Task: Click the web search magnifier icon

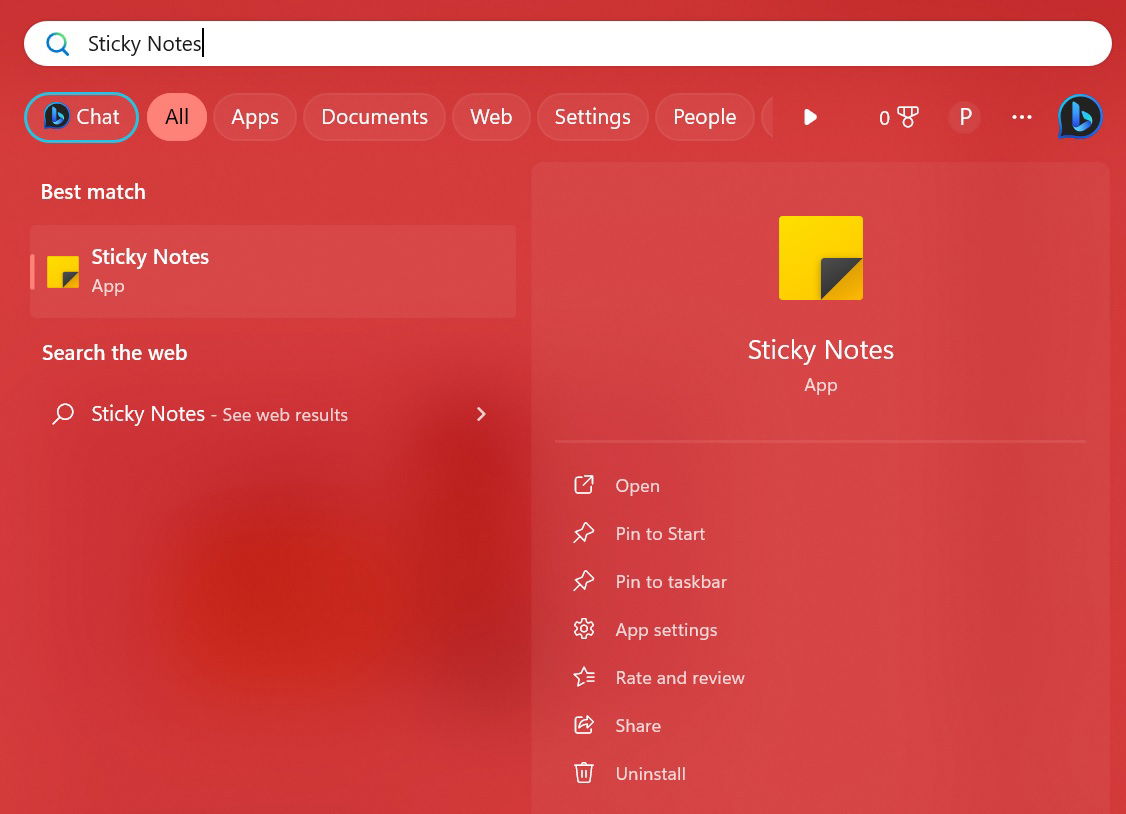Action: (x=63, y=414)
